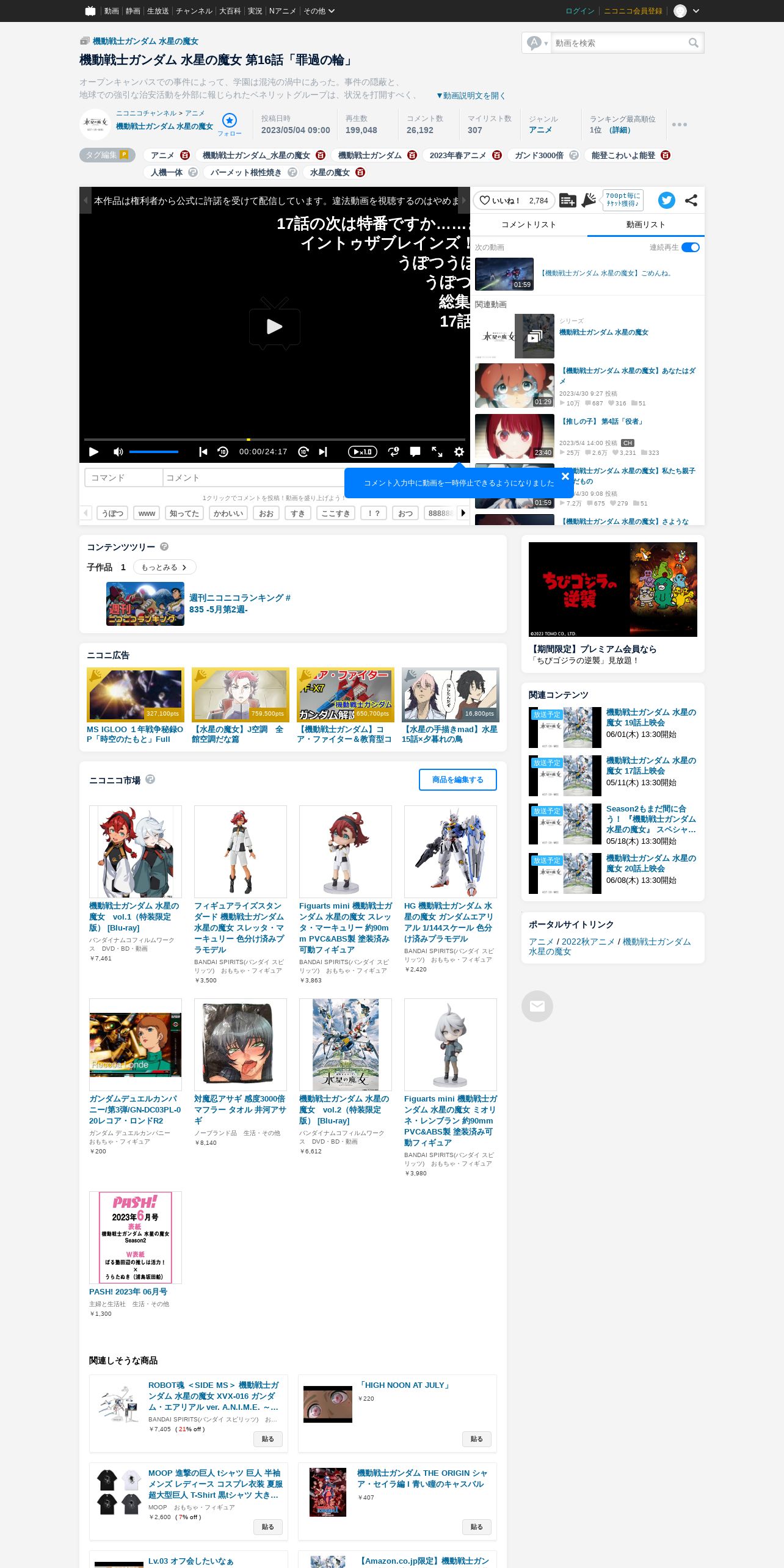
Task: Click the 商品を編集する button
Action: click(x=458, y=780)
